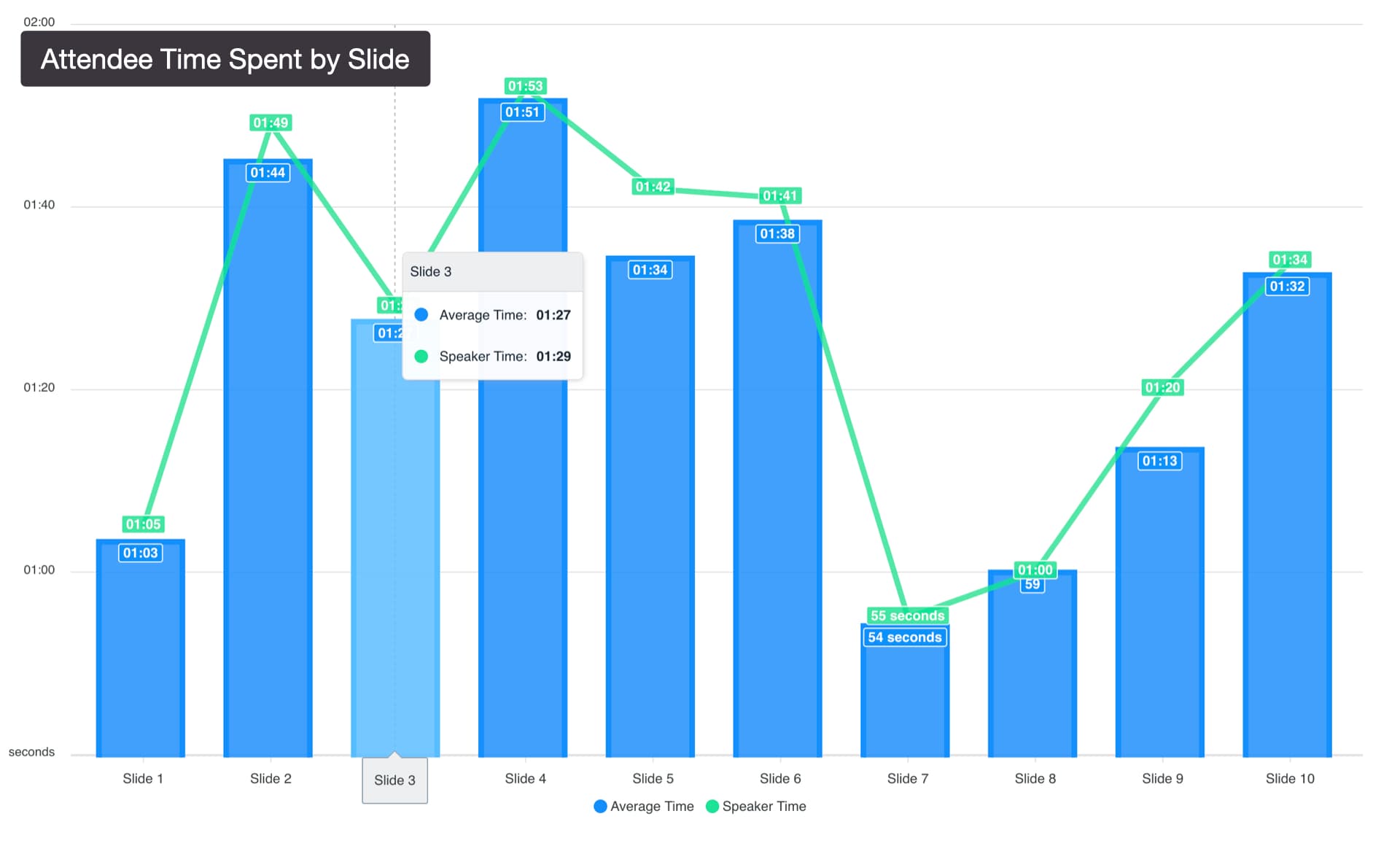Click the 01:13 average time label
The image size is (1400, 846).
1159,461
